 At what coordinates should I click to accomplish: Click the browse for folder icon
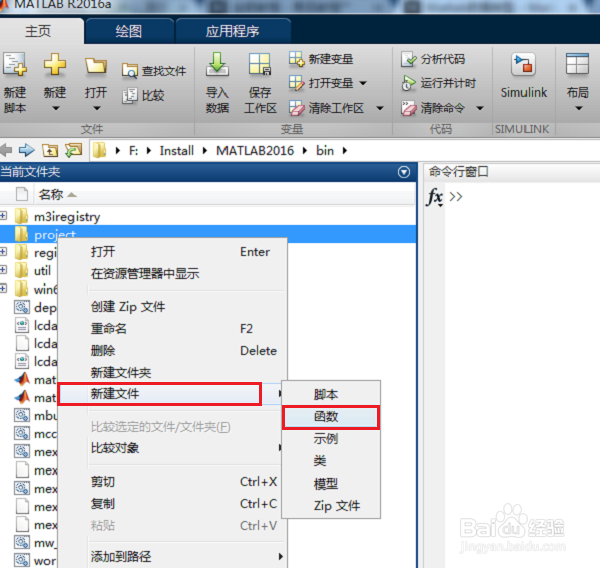click(x=73, y=150)
